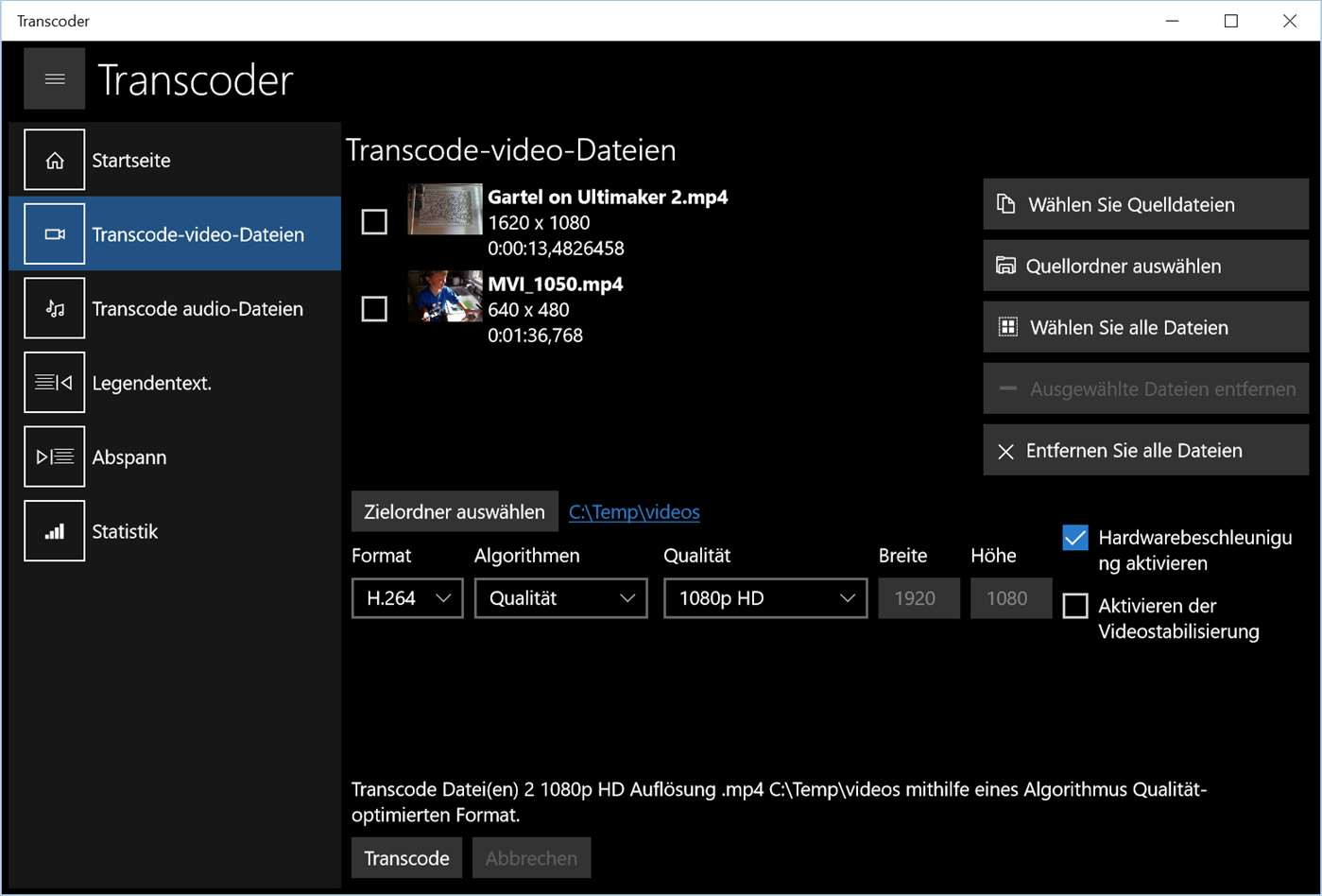This screenshot has width=1322, height=896.
Task: Switch to the Abspann section
Action: 129,457
